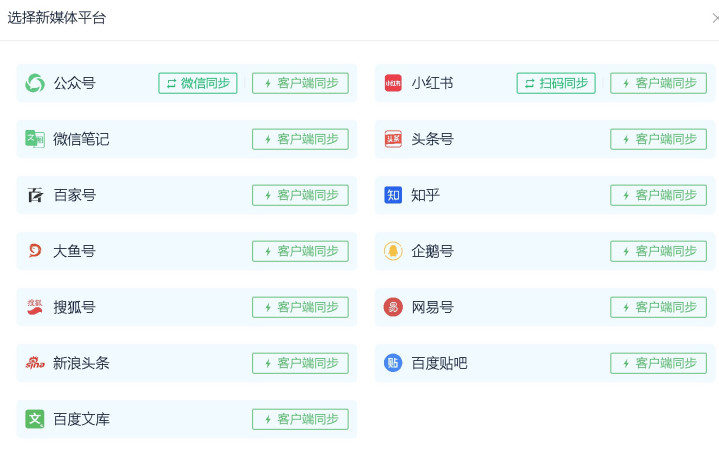Screen dimensions: 719x463
Task: Click 客户端同步 button for 百度文库
Action: click(300, 419)
